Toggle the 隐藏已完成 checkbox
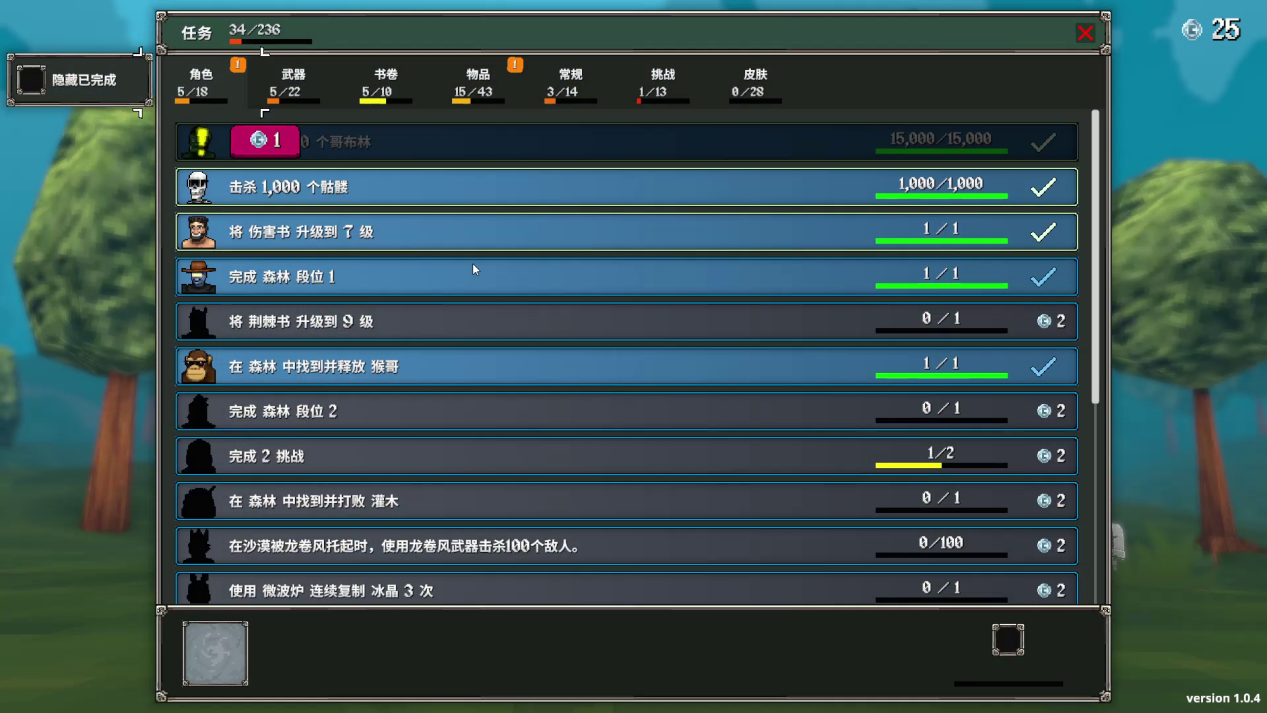 (31, 80)
